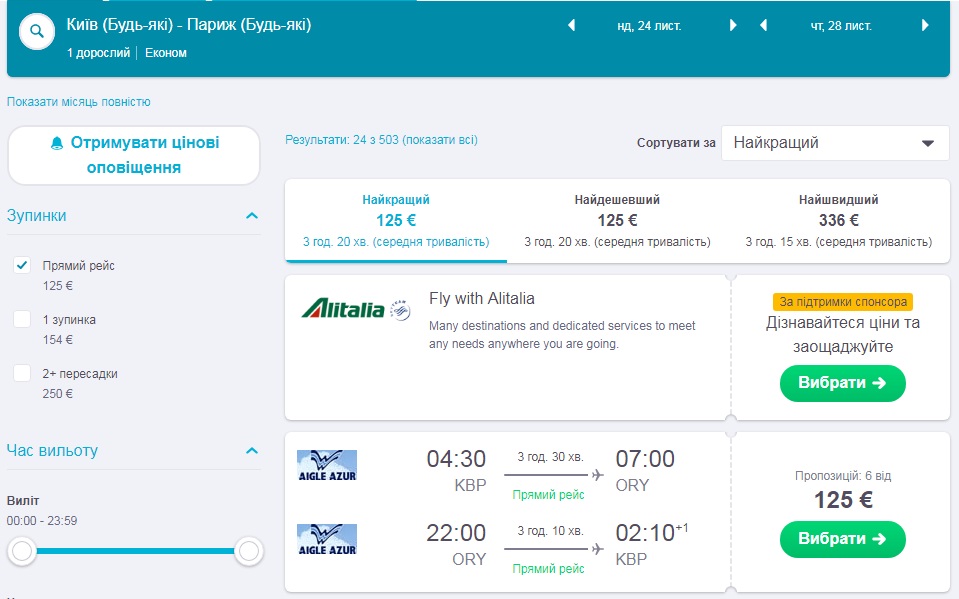Screen dimensions: 959x599
Task: Collapse the Час вильоту section
Action: [x=252, y=451]
